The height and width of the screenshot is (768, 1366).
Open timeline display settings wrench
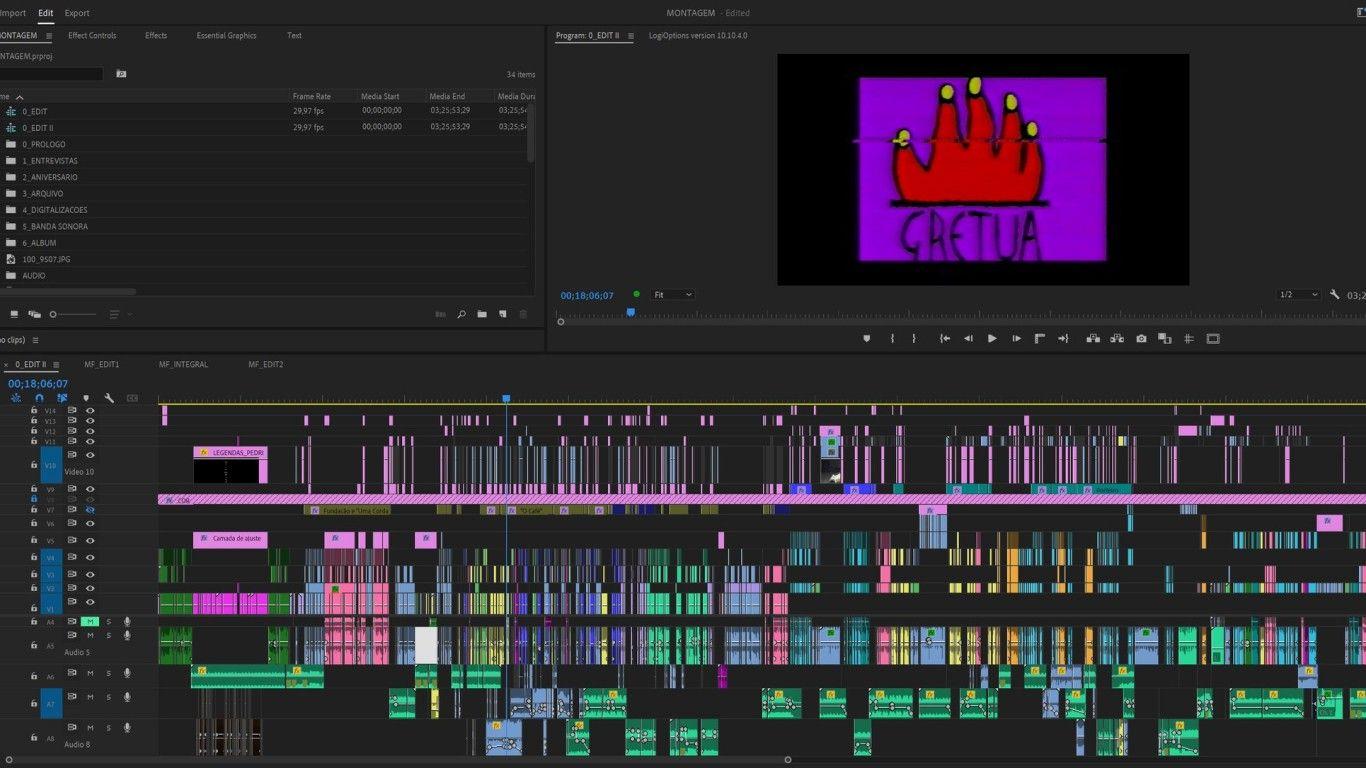point(109,398)
